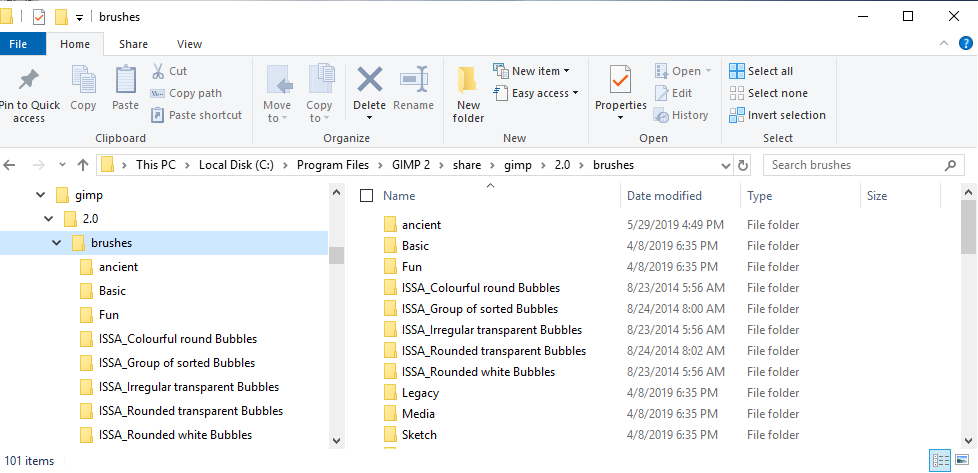Switch to the View tab

tap(189, 44)
